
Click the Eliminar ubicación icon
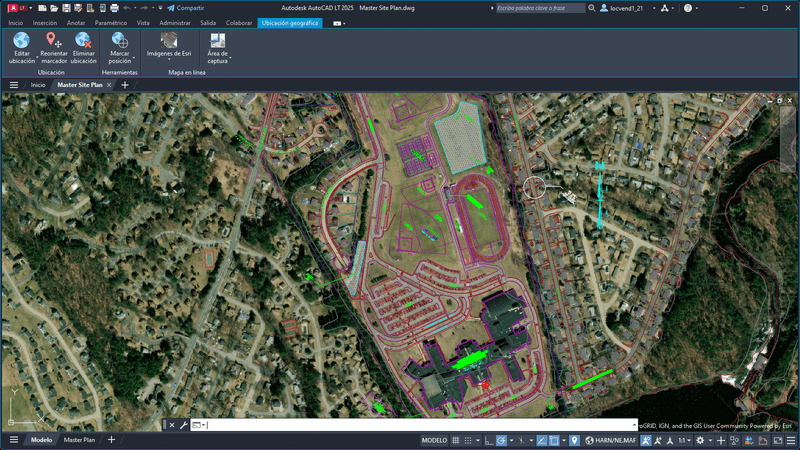click(83, 40)
